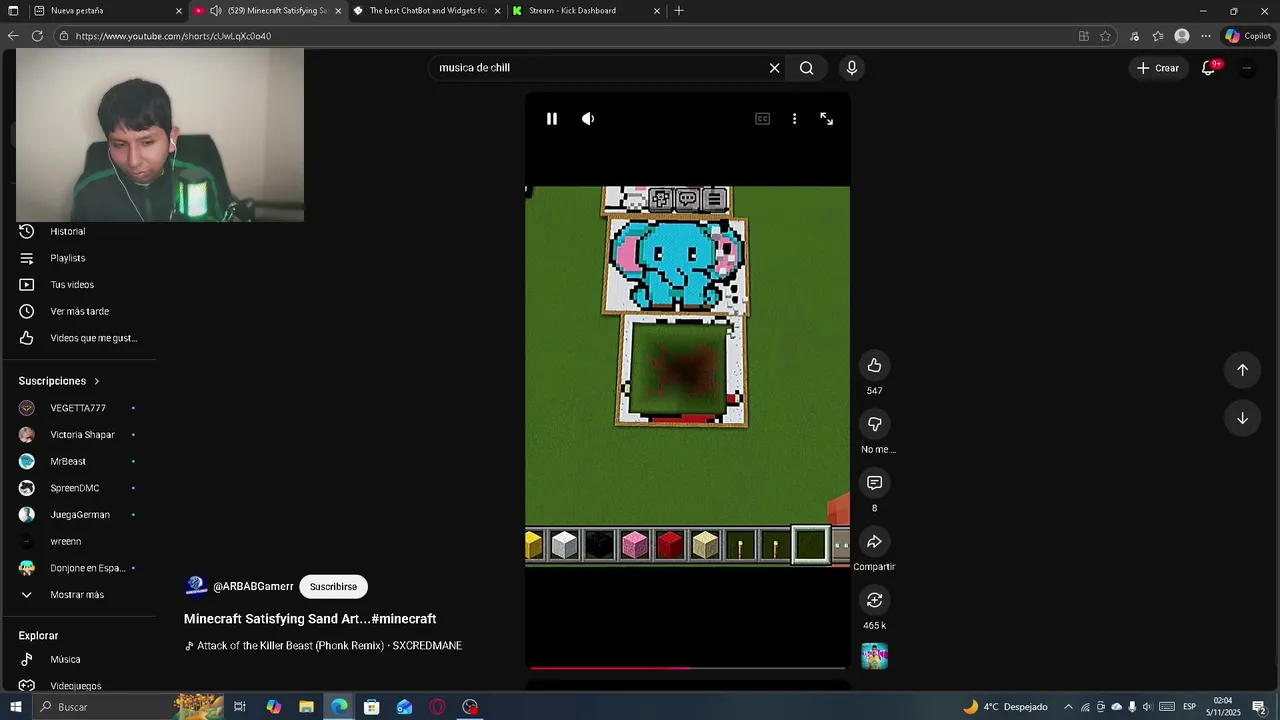Go to the next Short
Viewport: 1280px width, 720px height.
[x=1242, y=418]
